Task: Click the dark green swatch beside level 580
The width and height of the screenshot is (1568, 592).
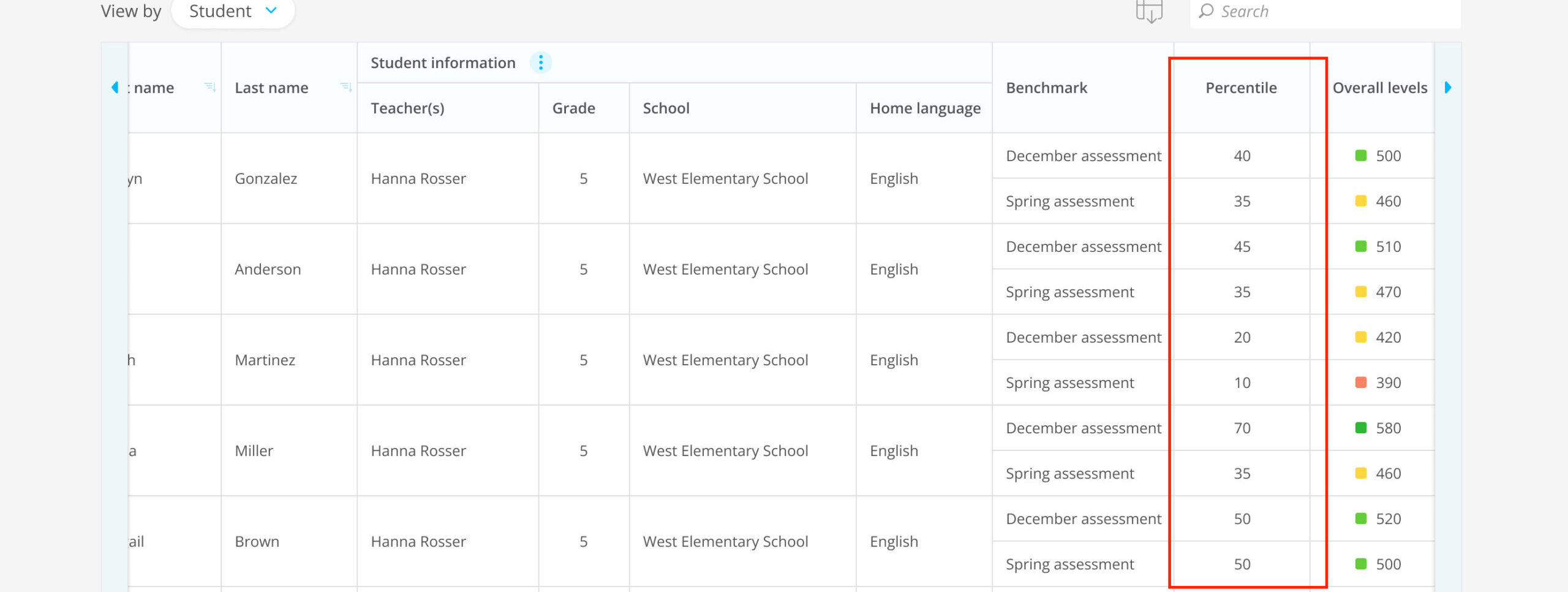Action: pyautogui.click(x=1361, y=428)
